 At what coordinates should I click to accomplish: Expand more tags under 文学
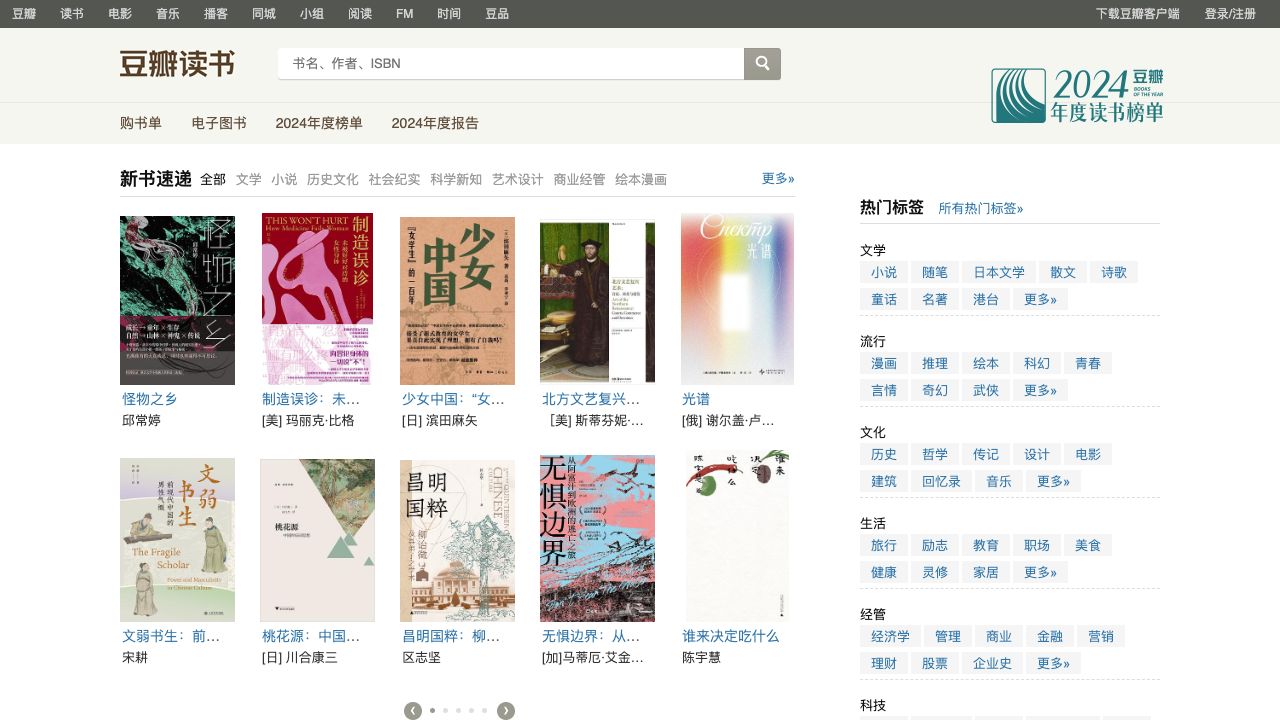(x=1040, y=299)
